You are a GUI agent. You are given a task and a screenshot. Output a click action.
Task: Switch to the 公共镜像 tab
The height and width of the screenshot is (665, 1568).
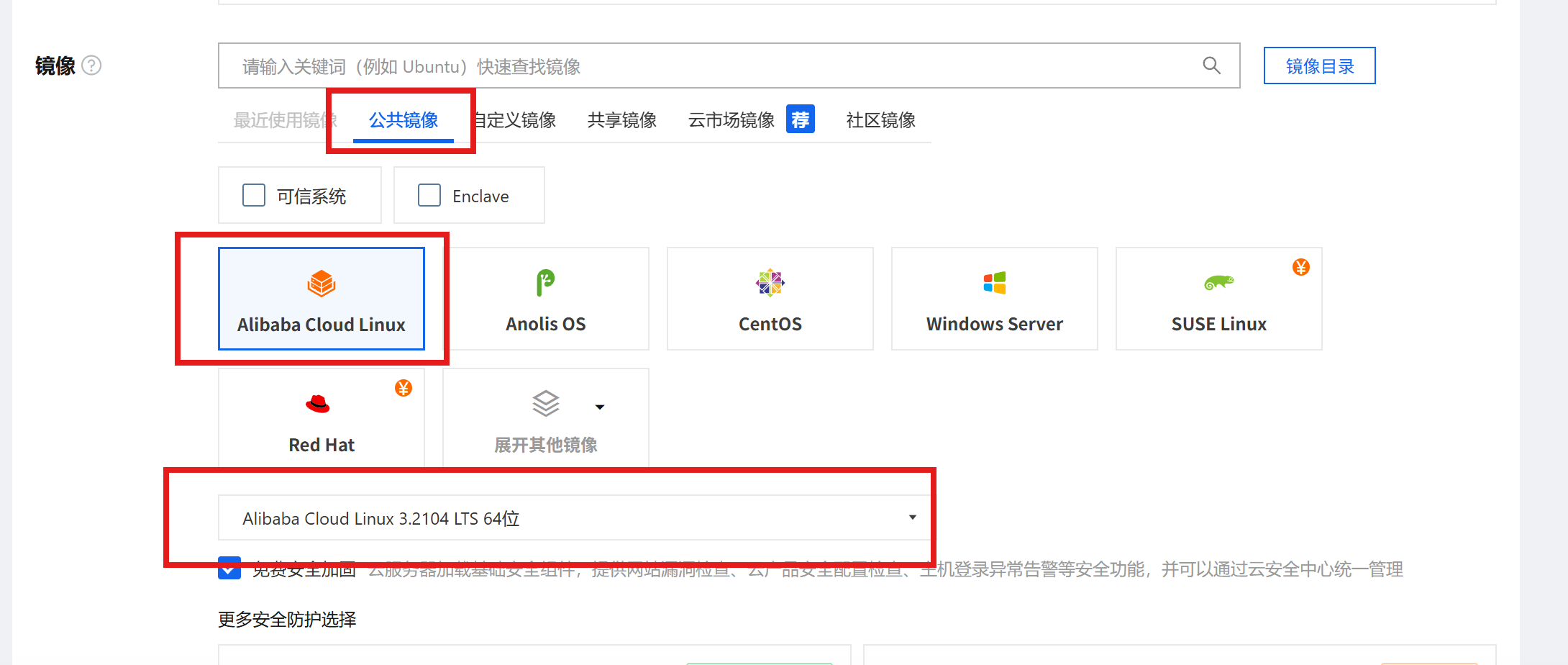[x=404, y=119]
